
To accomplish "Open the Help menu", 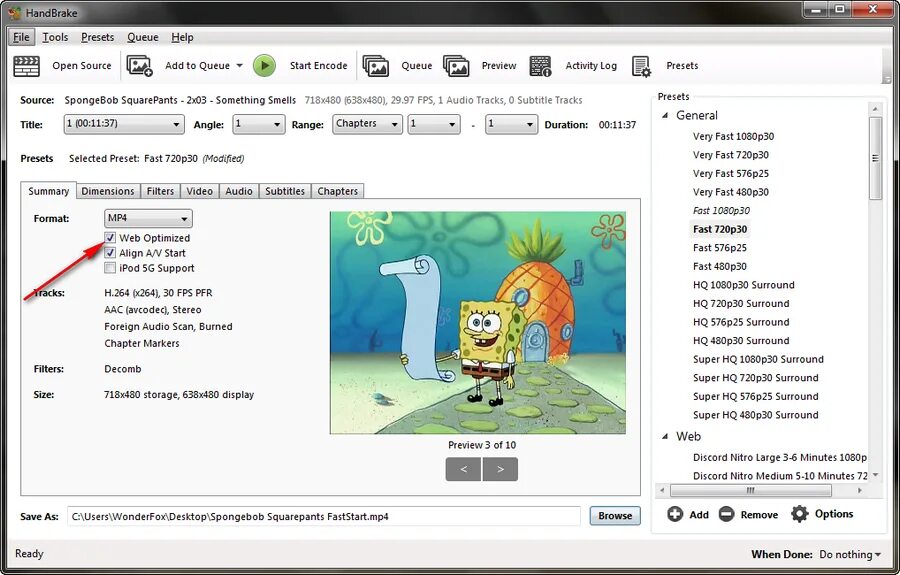I will (x=183, y=37).
